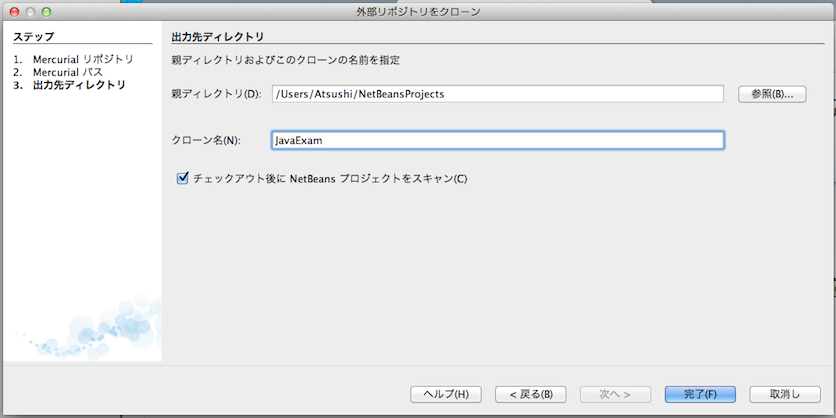
Task: Click the クローン名(N): label
Action: coord(207,141)
